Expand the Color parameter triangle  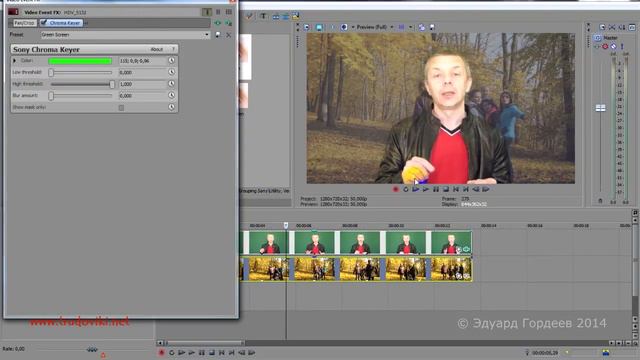click(x=15, y=61)
